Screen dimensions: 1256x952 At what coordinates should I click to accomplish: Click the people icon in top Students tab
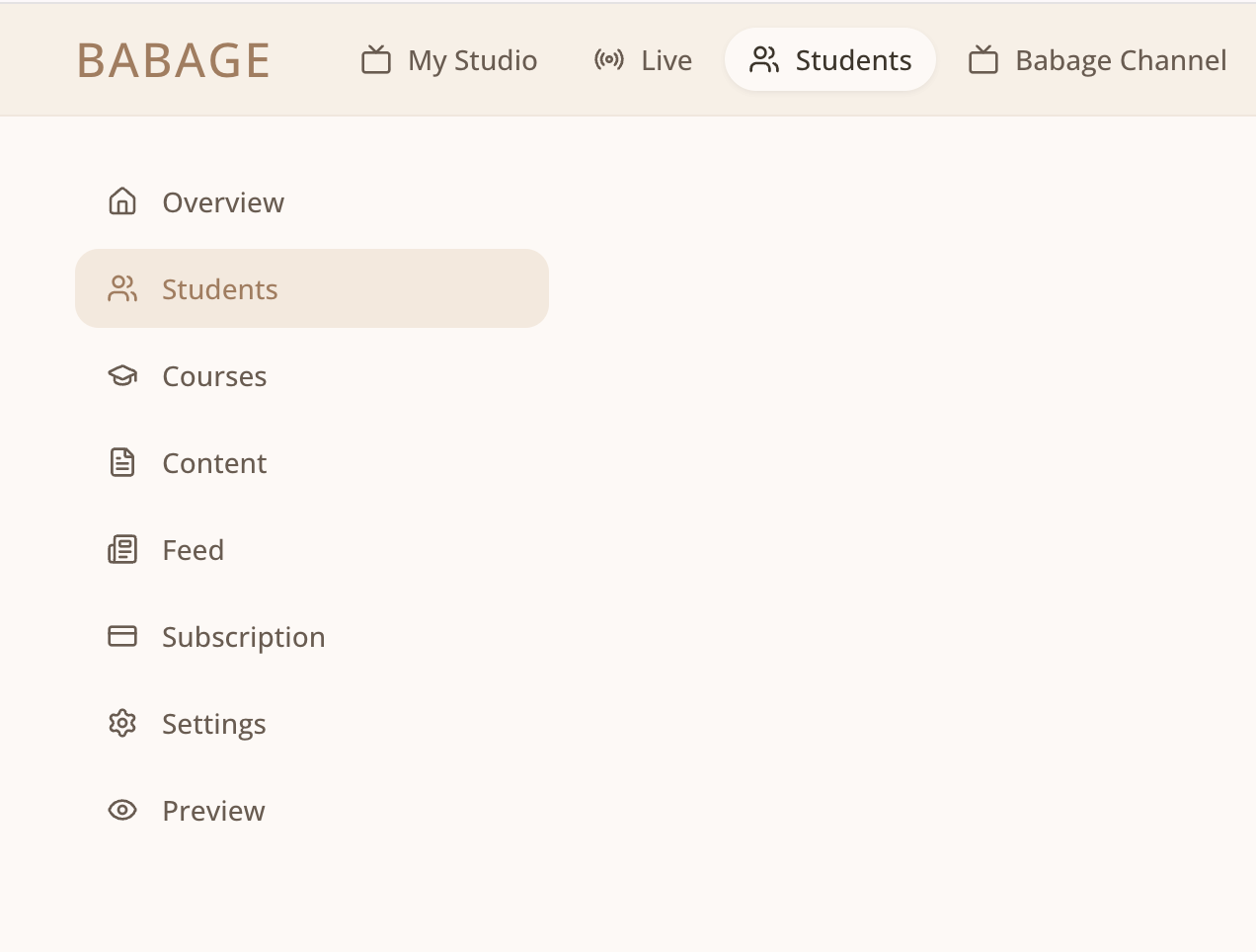coord(764,60)
